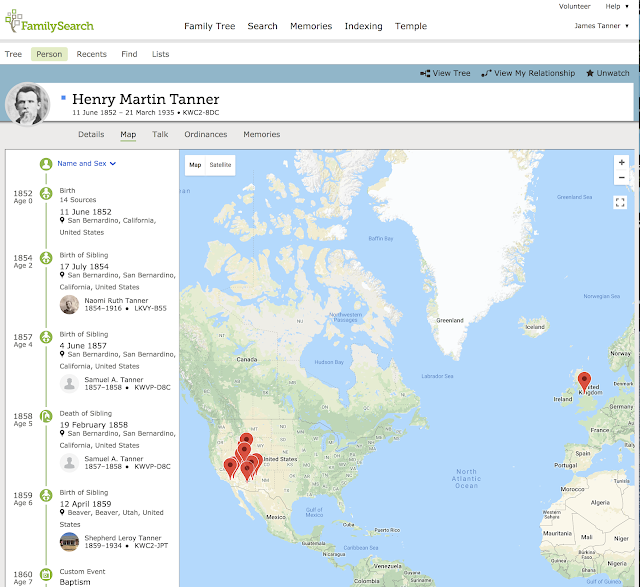Viewport: 640px width, 587px height.
Task: Click the 11 June 1852 date
Action: pyautogui.click(x=86, y=212)
